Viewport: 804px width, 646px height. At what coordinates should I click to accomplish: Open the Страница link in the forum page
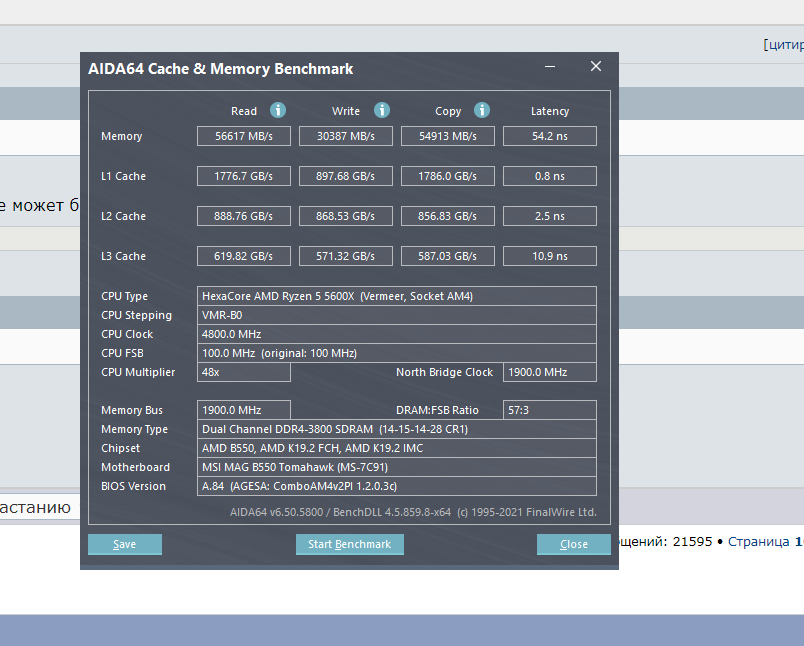(758, 541)
